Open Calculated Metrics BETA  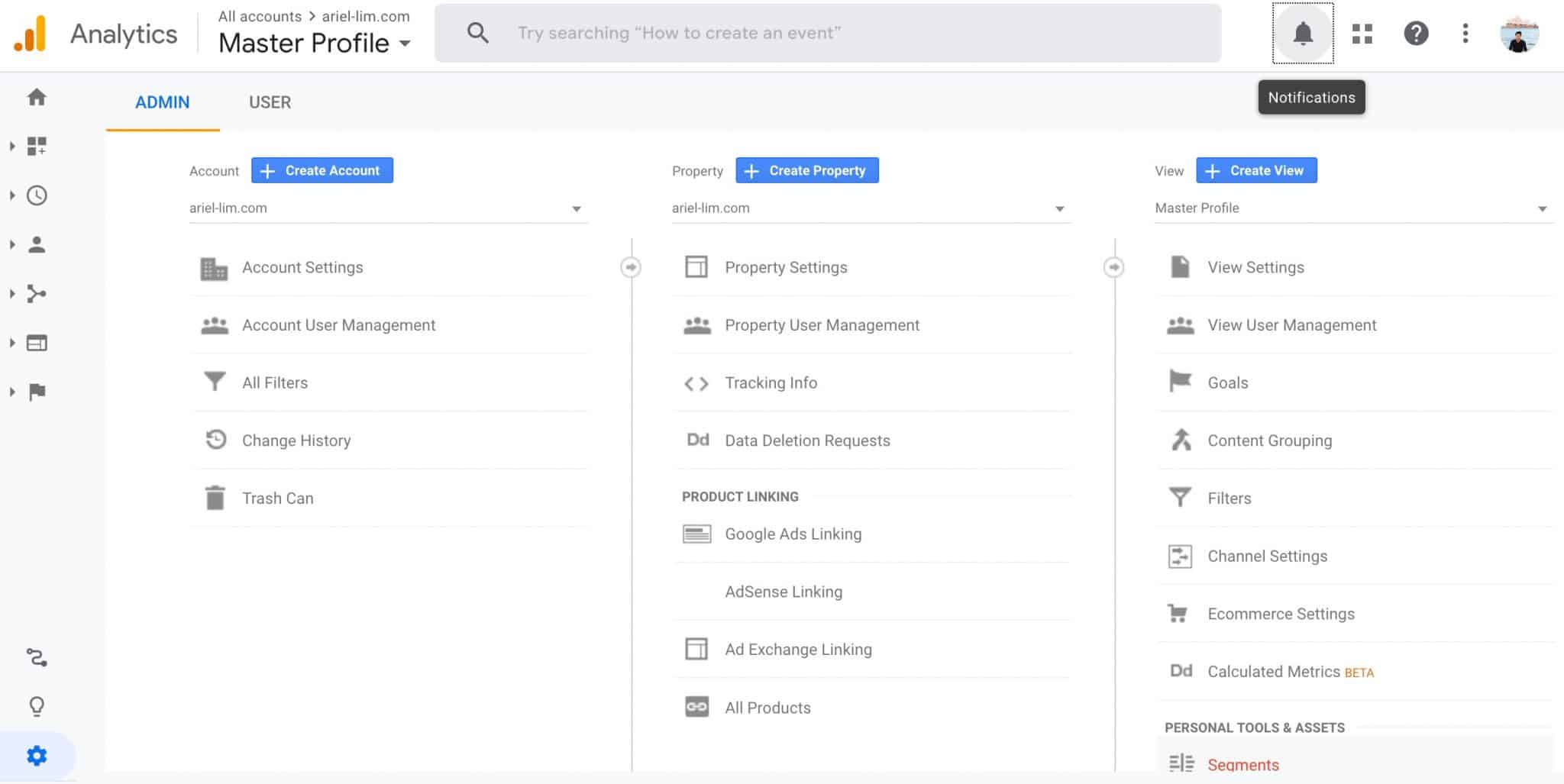(1355, 672)
